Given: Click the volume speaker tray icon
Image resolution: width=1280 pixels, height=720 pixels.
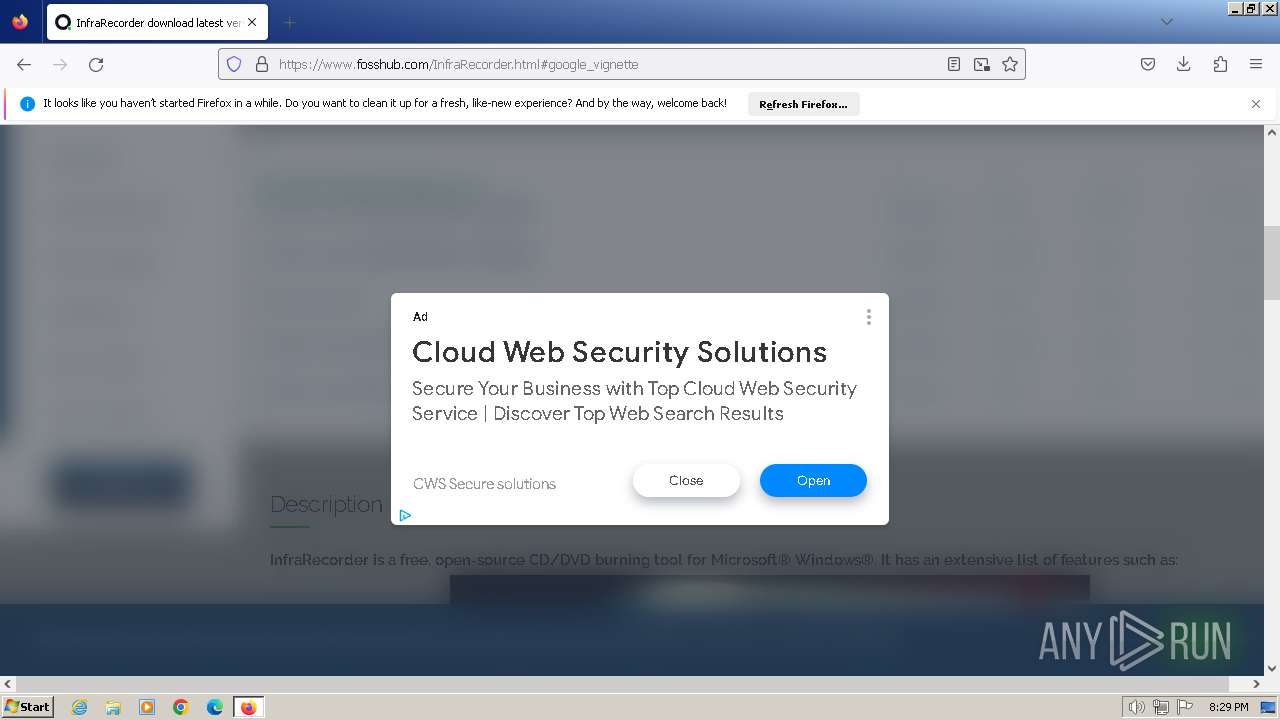Looking at the screenshot, I should [x=1136, y=707].
